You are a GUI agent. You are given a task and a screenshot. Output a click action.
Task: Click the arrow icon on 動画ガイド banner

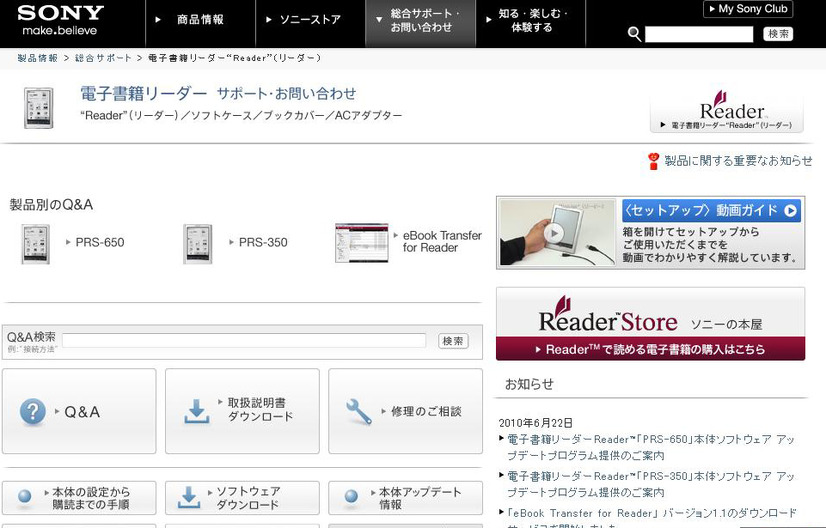(x=790, y=211)
